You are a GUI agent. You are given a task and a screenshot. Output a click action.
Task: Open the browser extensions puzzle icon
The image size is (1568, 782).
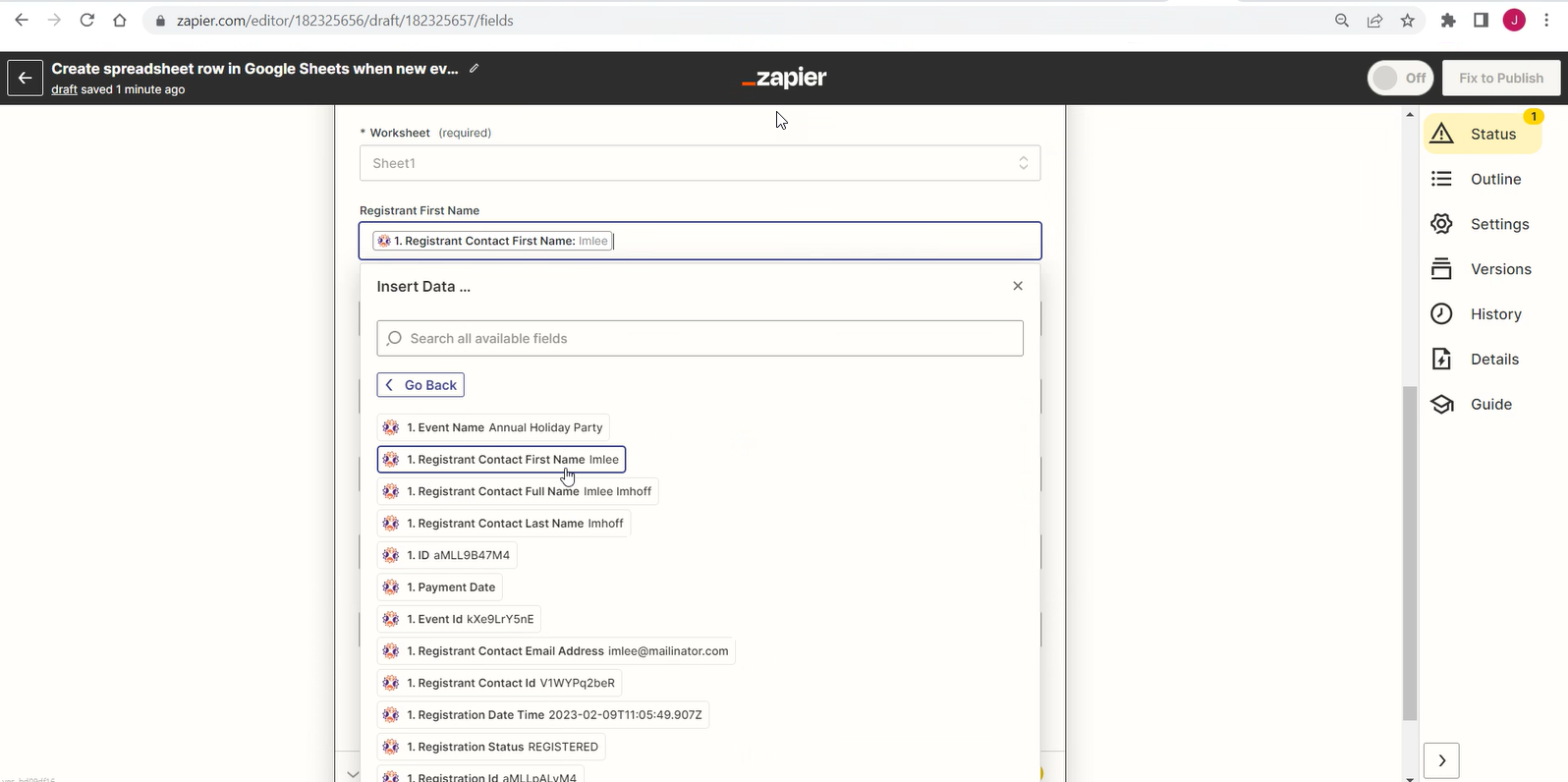[x=1448, y=20]
